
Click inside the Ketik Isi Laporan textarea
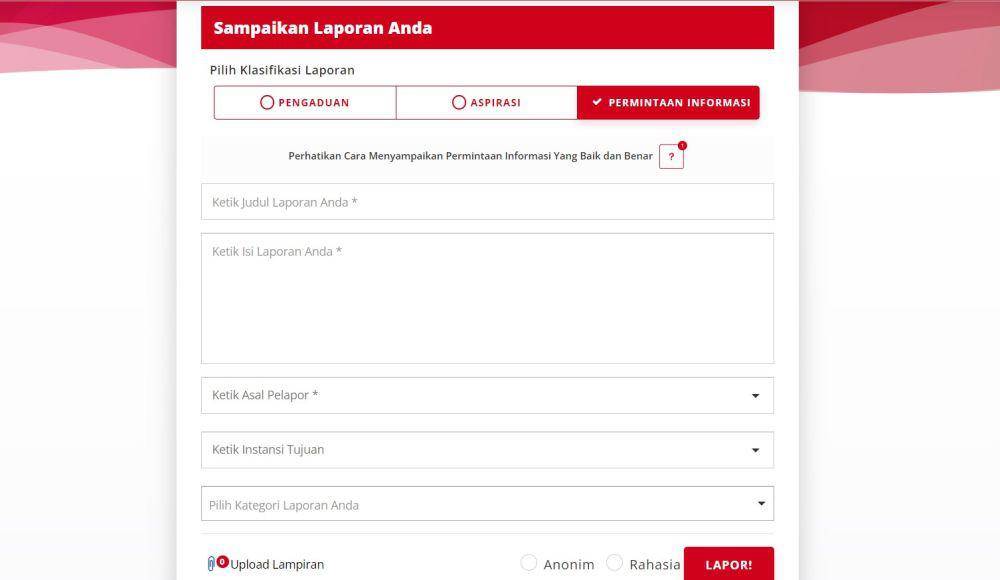pyautogui.click(x=487, y=299)
